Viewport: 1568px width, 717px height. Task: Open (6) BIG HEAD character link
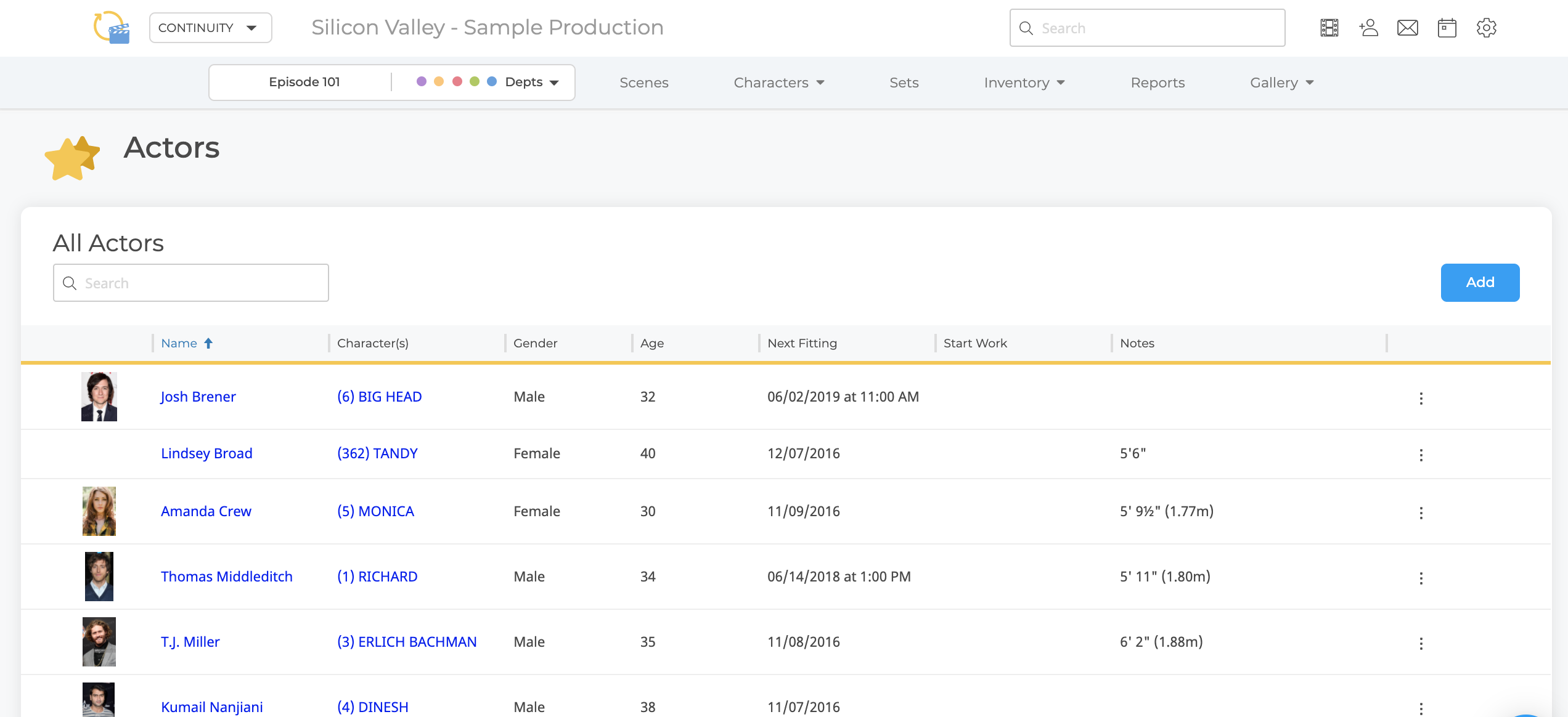click(380, 397)
